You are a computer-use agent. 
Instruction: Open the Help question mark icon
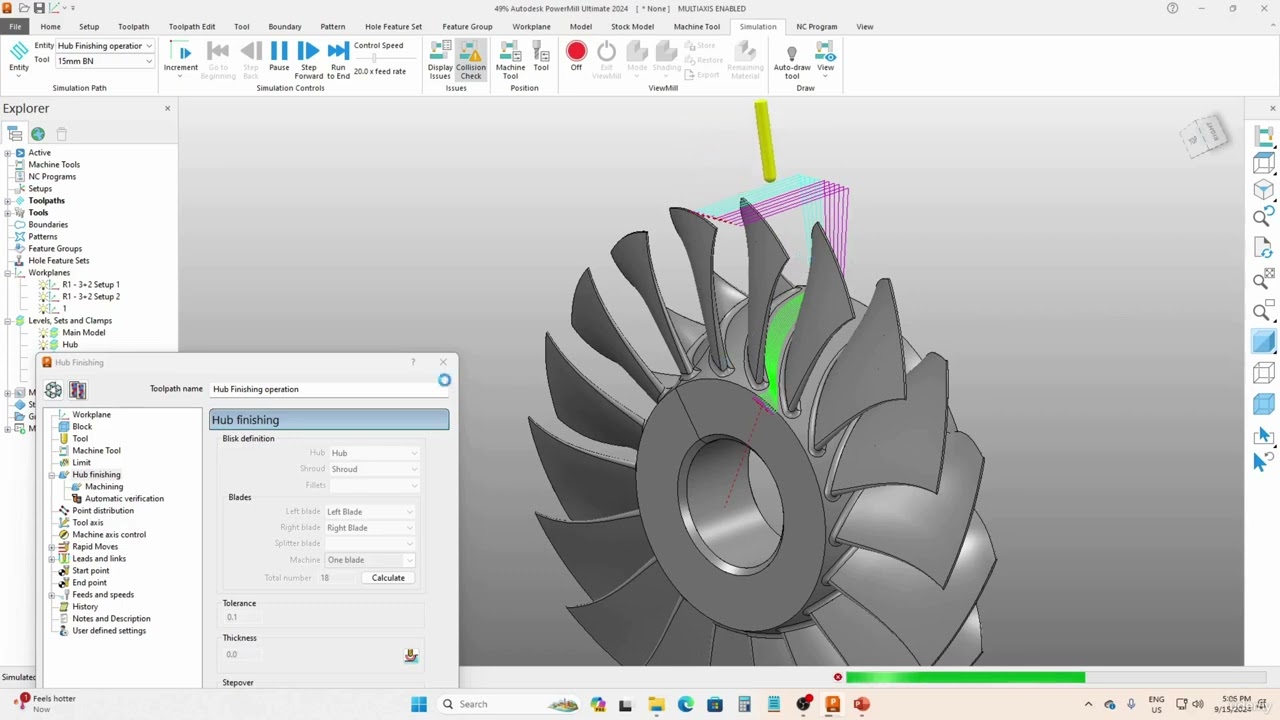point(1173,8)
